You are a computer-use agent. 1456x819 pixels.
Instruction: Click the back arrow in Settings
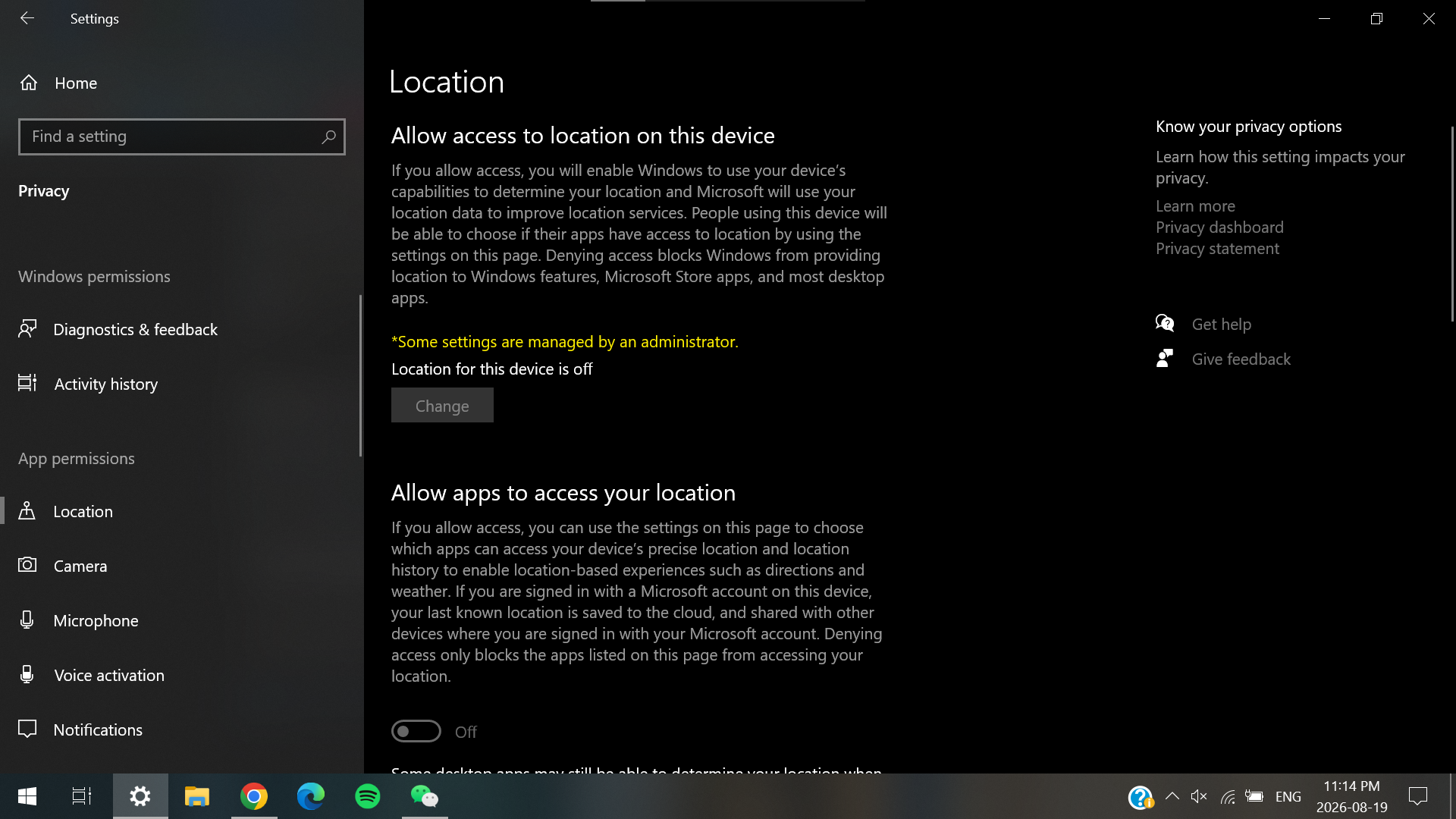[27, 18]
